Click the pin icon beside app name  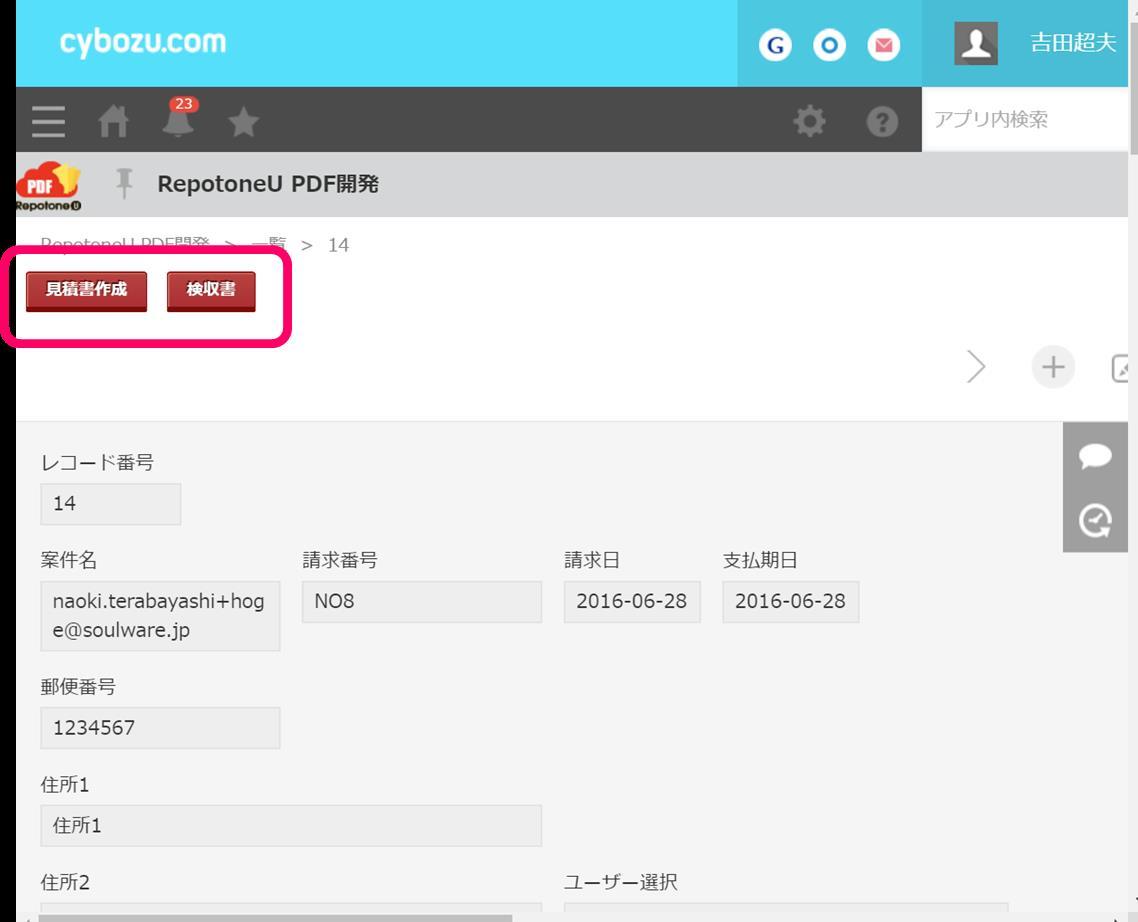click(x=124, y=183)
